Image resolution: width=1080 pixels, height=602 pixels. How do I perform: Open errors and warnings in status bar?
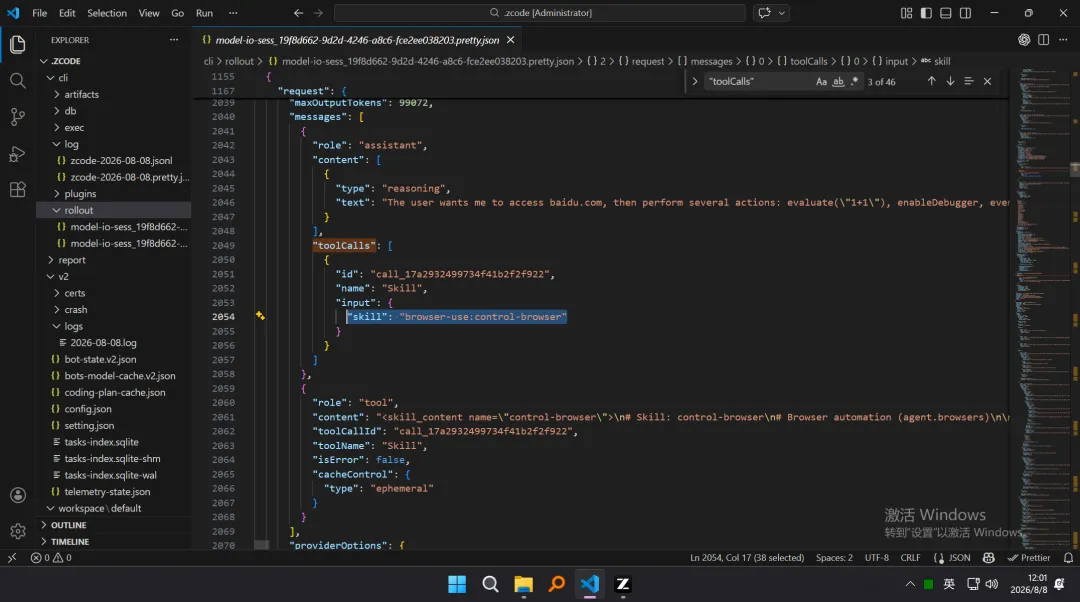coord(51,558)
